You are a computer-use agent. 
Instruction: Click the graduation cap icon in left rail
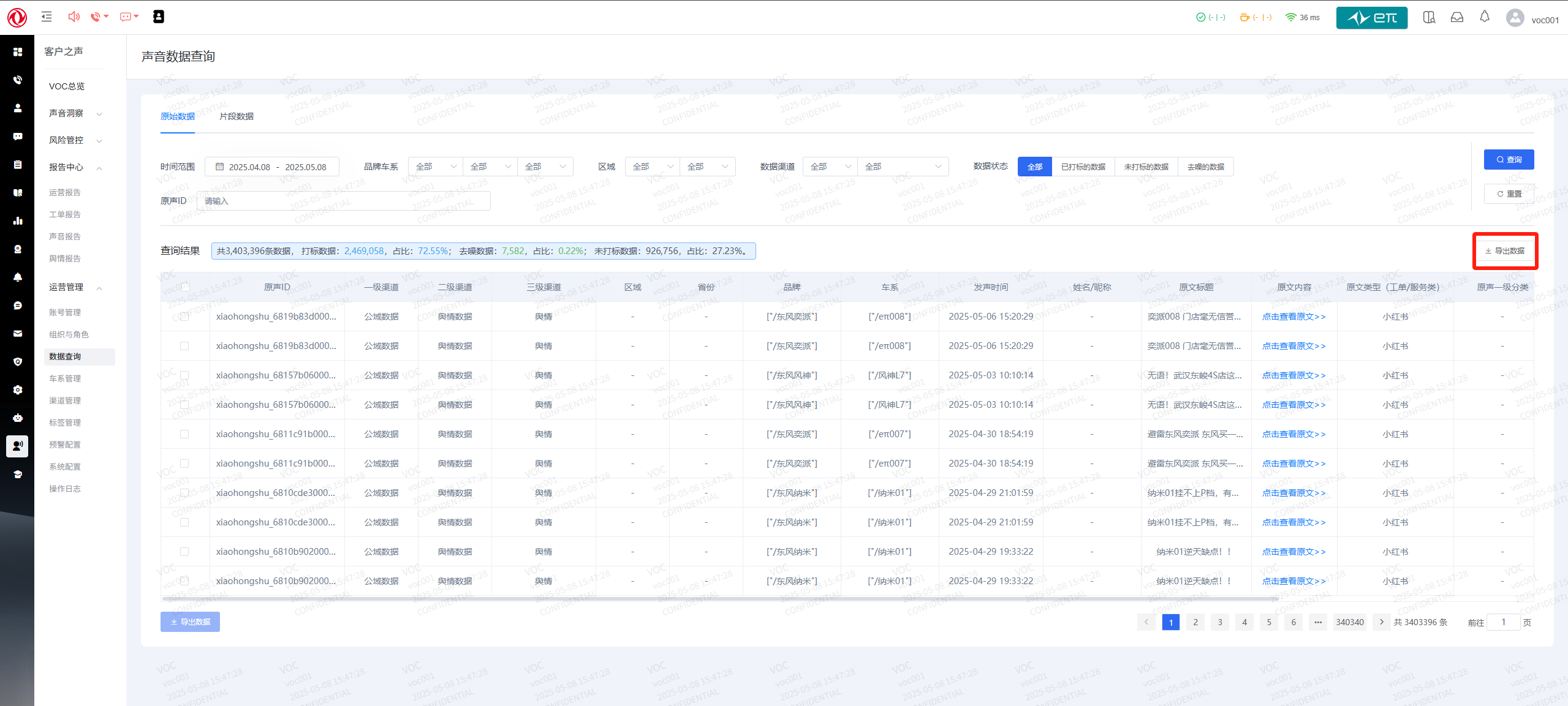pyautogui.click(x=18, y=474)
